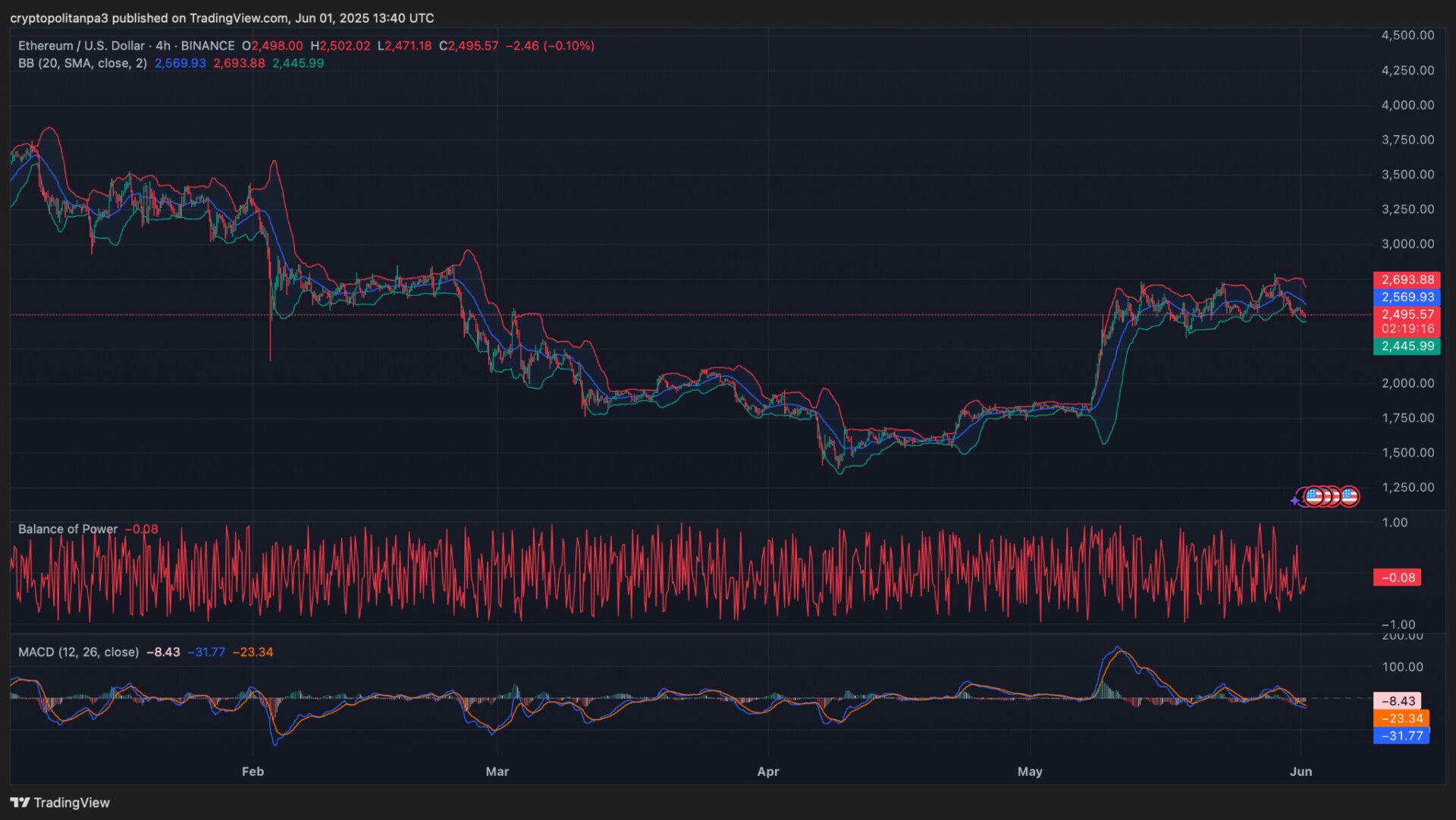Click the rightmost US flag event icon
This screenshot has width=1456, height=820.
pyautogui.click(x=1349, y=497)
